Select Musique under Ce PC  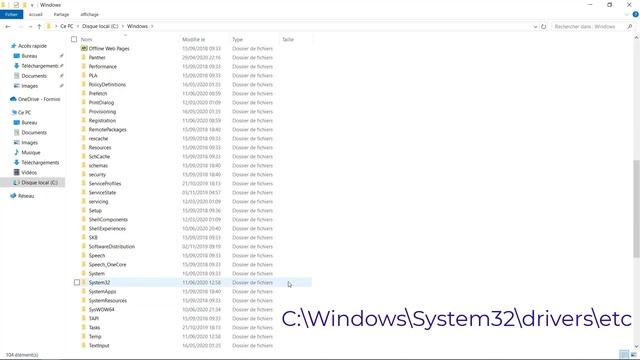(x=31, y=152)
